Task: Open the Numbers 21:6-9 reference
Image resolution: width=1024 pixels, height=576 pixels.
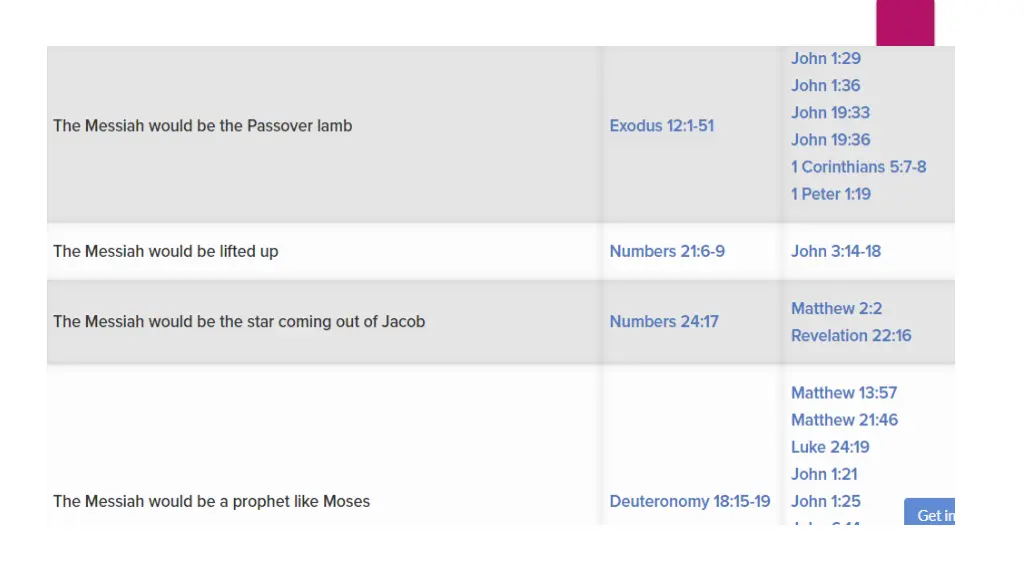Action: click(x=667, y=251)
